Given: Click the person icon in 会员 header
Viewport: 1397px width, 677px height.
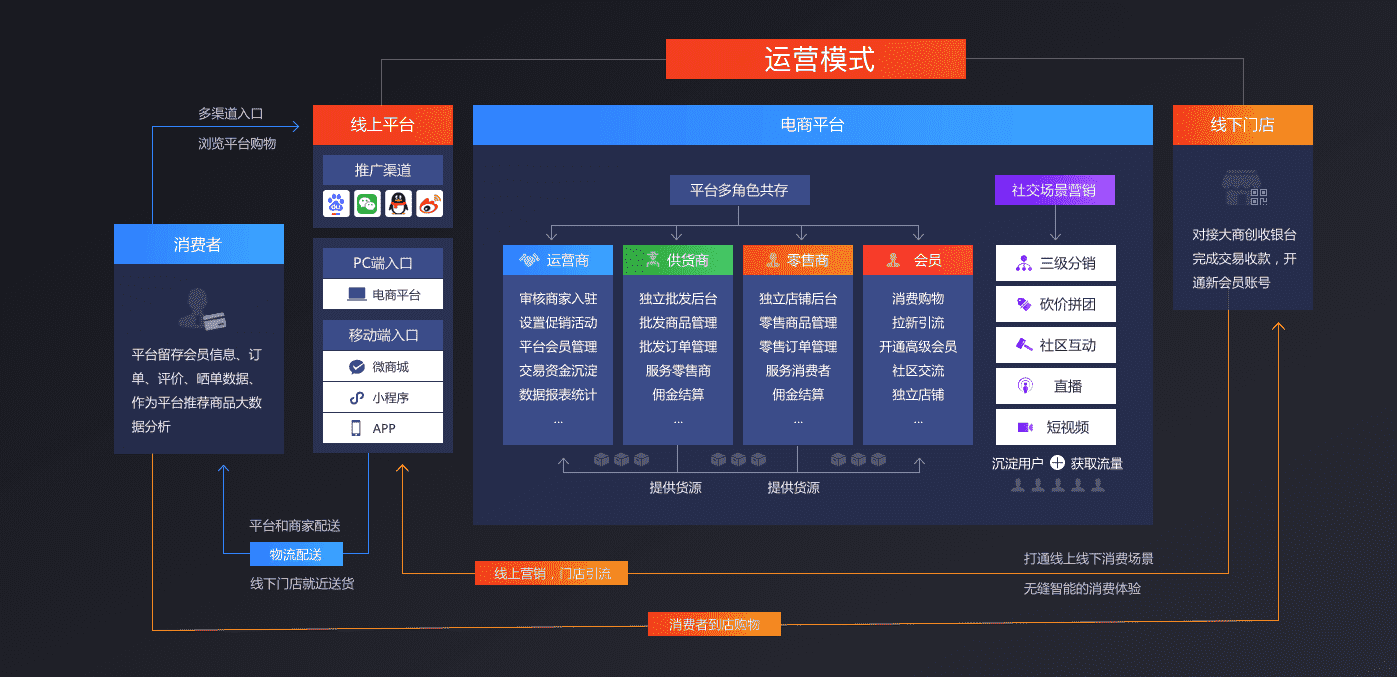Looking at the screenshot, I should click(x=894, y=260).
